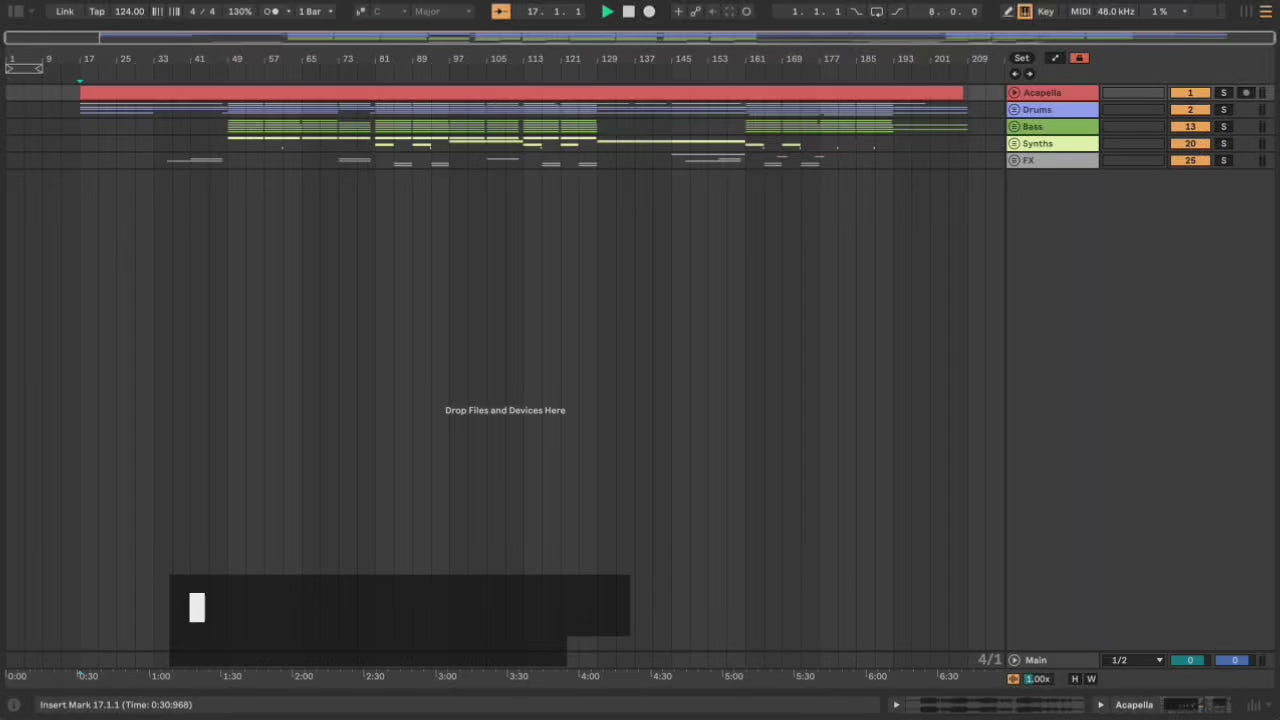This screenshot has width=1280, height=720.
Task: Solo the Drums track
Action: pyautogui.click(x=1223, y=110)
